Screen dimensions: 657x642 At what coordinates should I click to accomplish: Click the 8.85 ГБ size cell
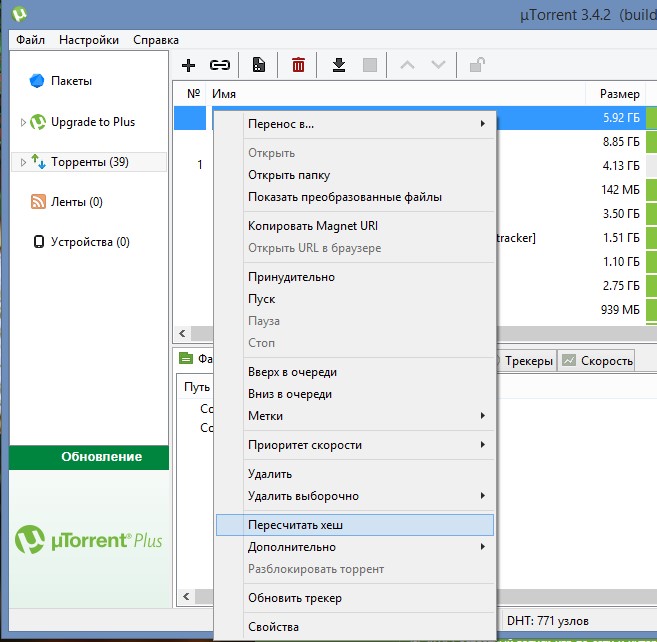pos(621,142)
